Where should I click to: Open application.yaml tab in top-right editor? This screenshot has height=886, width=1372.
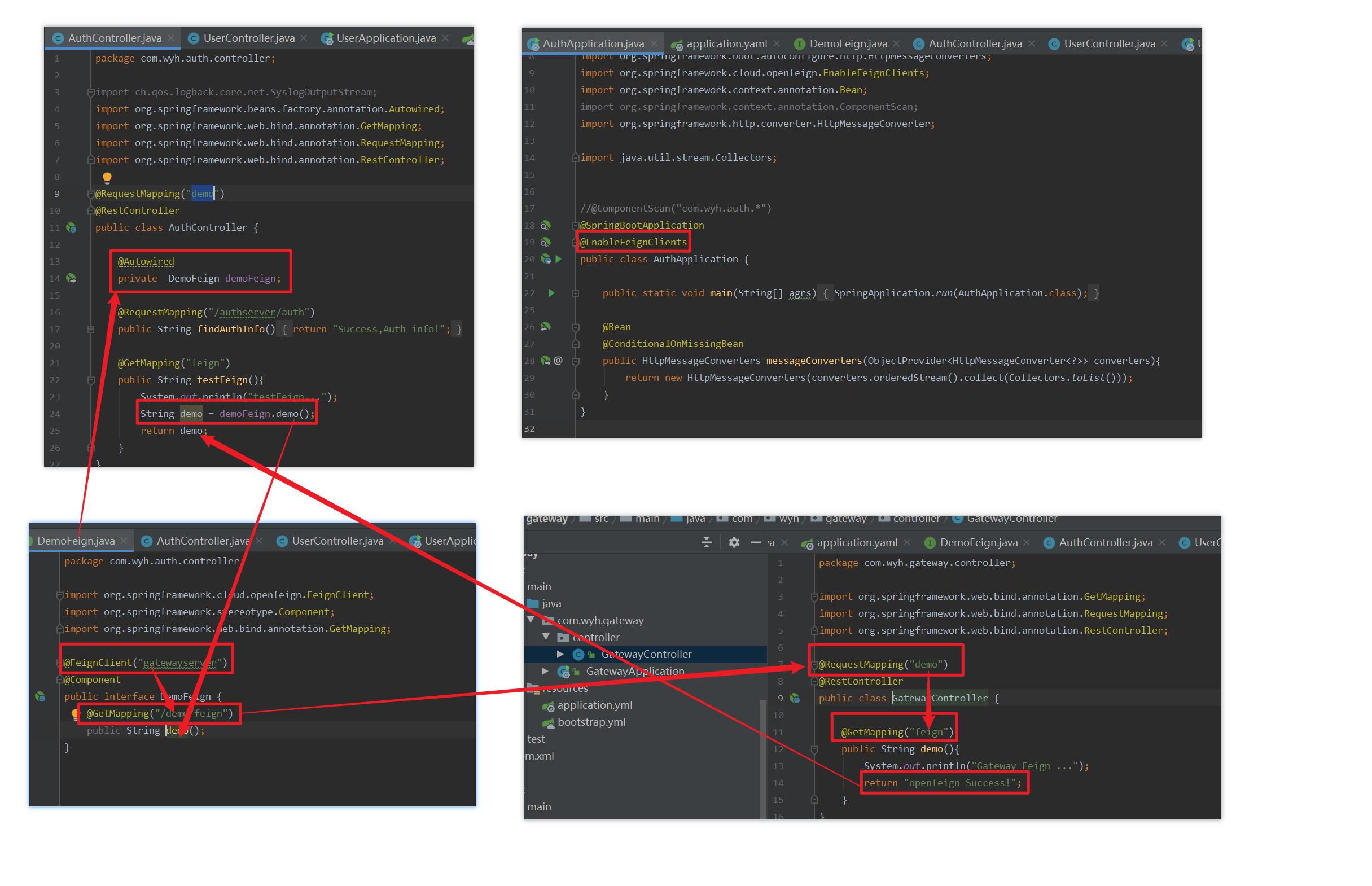(726, 43)
